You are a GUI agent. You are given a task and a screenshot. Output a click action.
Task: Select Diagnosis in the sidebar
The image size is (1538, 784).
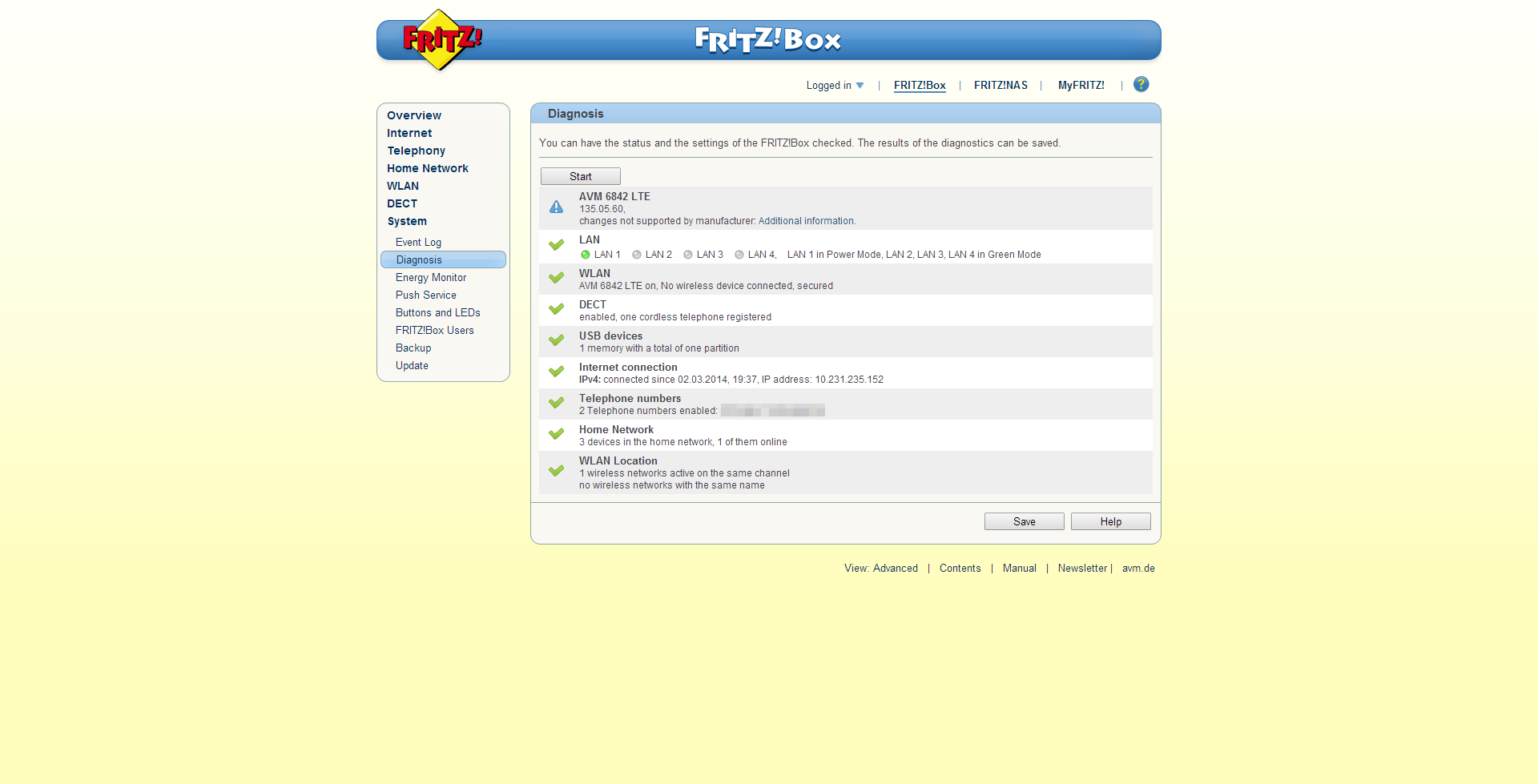(x=443, y=259)
